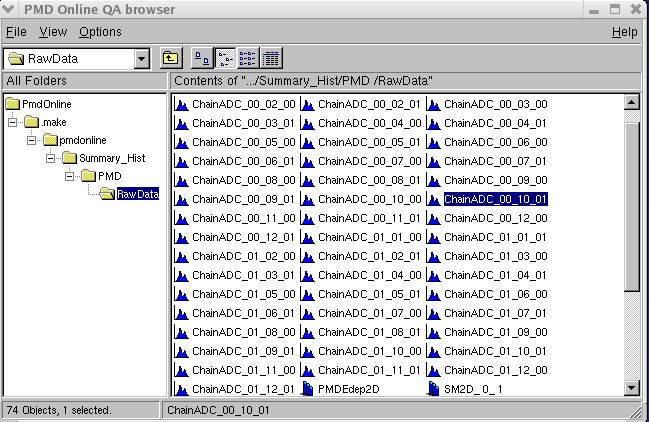Switch to details table view
The image size is (649, 422).
[271, 58]
